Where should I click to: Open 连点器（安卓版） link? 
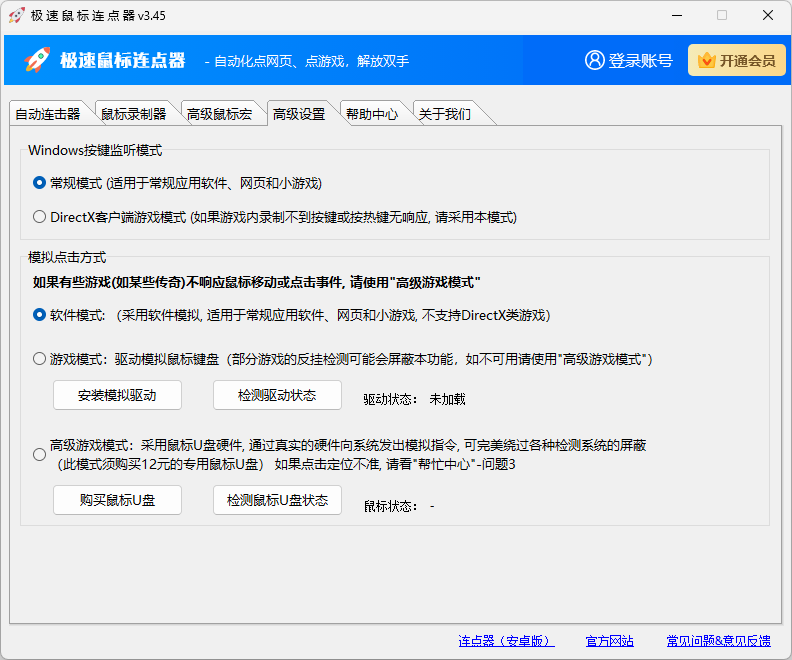tap(506, 641)
